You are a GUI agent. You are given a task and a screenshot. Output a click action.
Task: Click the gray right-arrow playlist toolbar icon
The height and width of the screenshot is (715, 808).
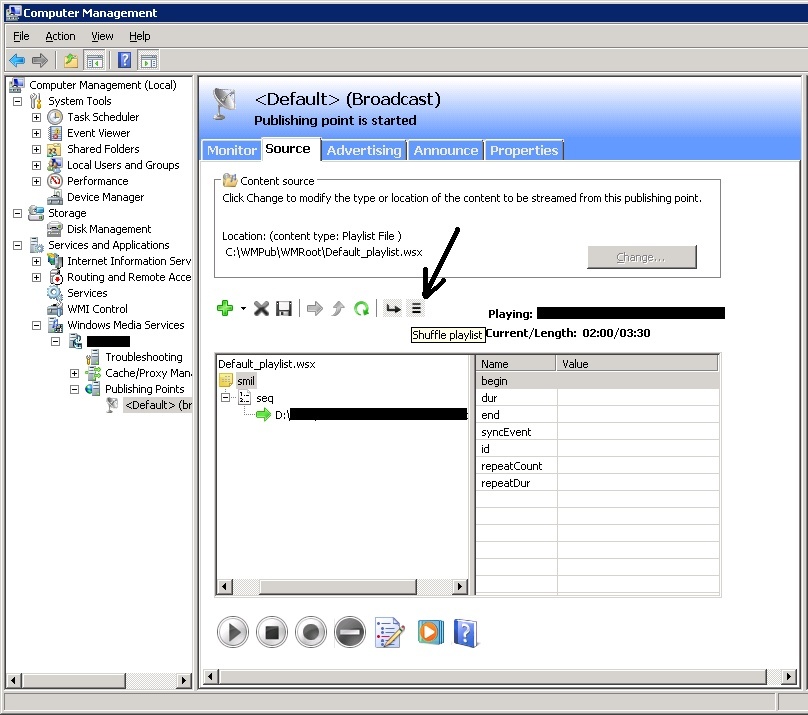click(315, 309)
